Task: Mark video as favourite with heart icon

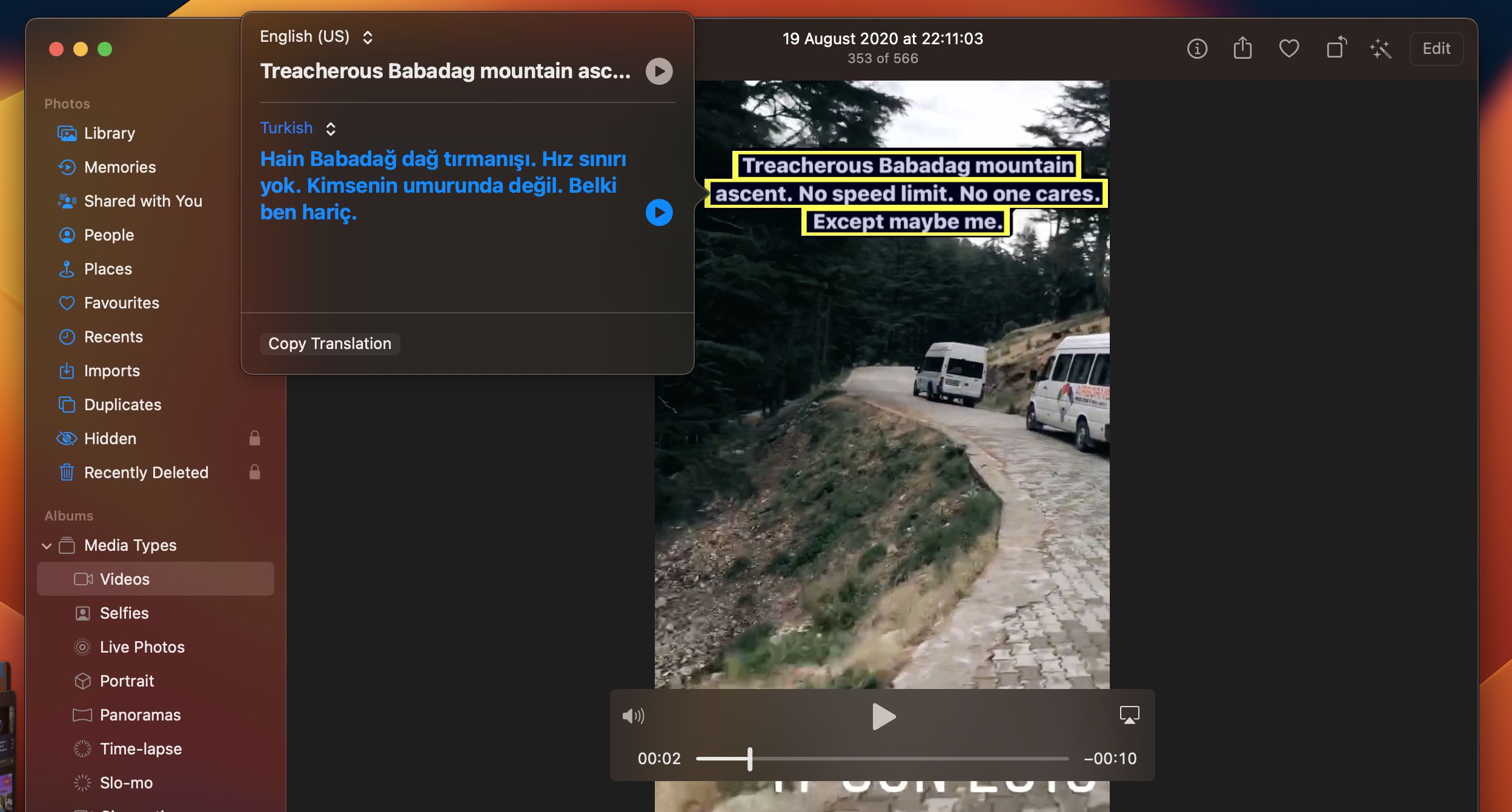Action: [x=1288, y=48]
